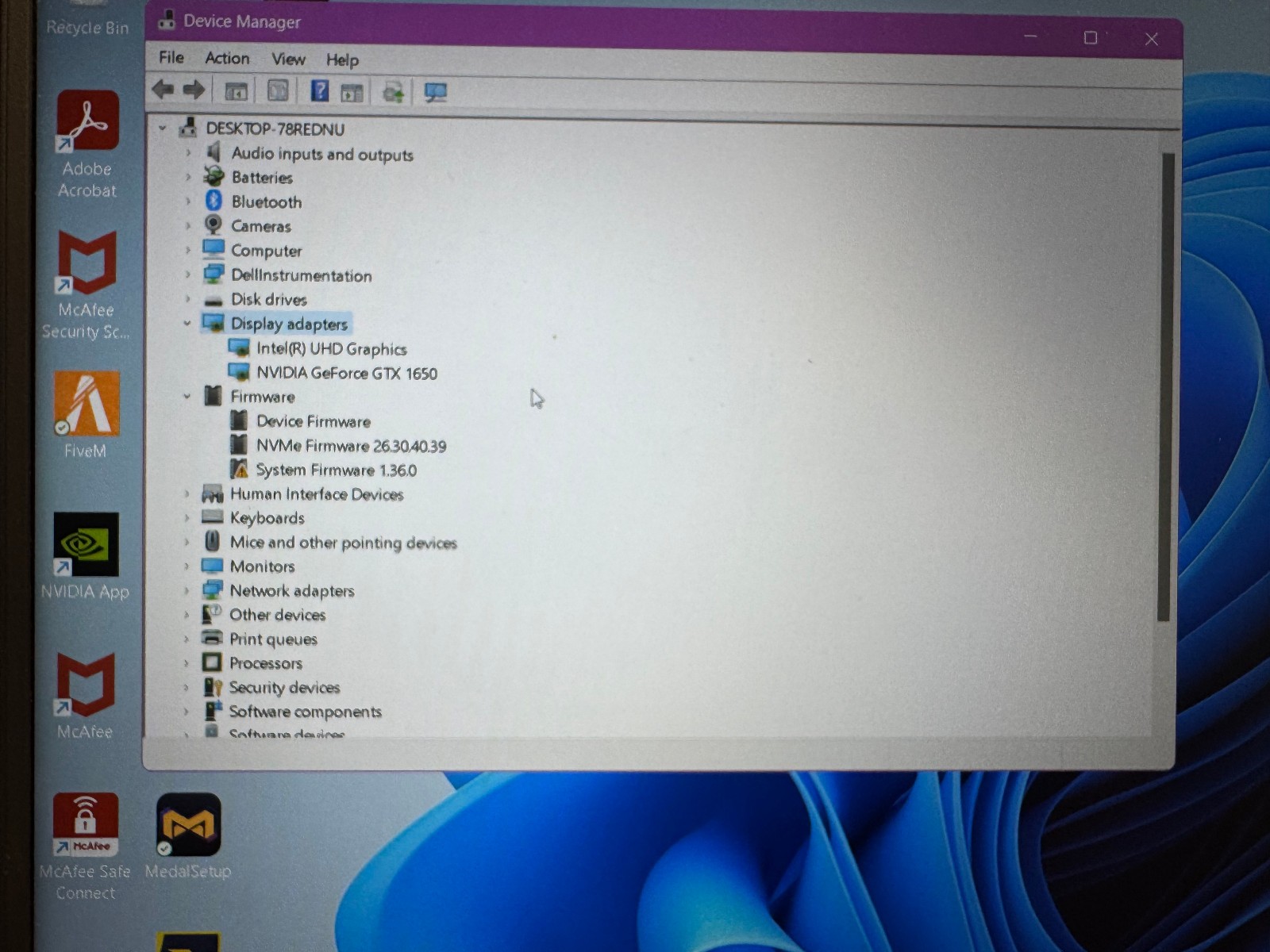
Task: Click the Action Pane toolbar icon
Action: pos(352,93)
